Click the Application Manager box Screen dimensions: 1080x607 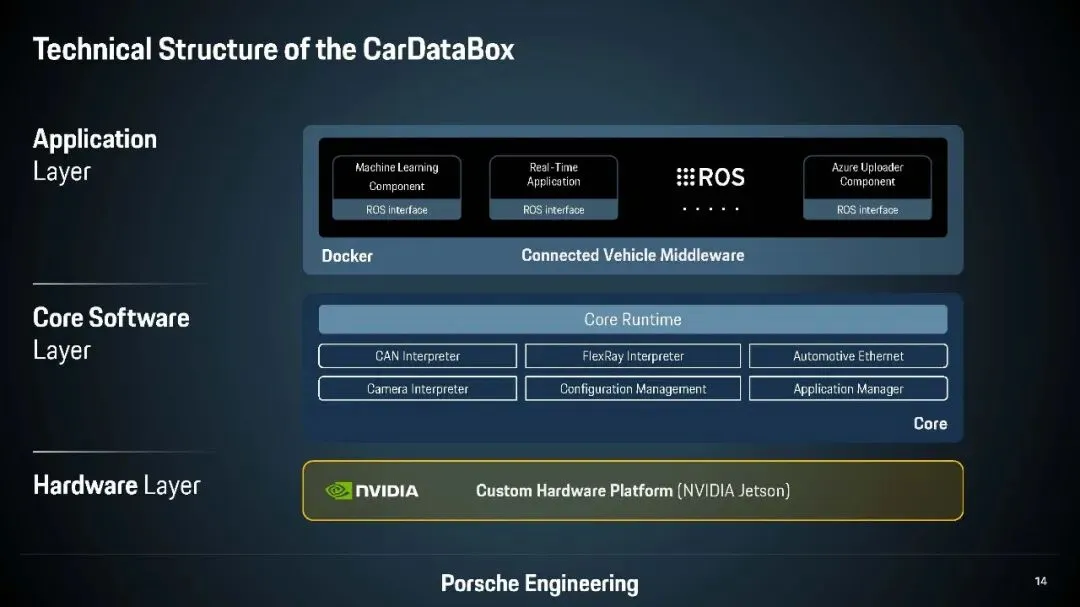point(848,389)
